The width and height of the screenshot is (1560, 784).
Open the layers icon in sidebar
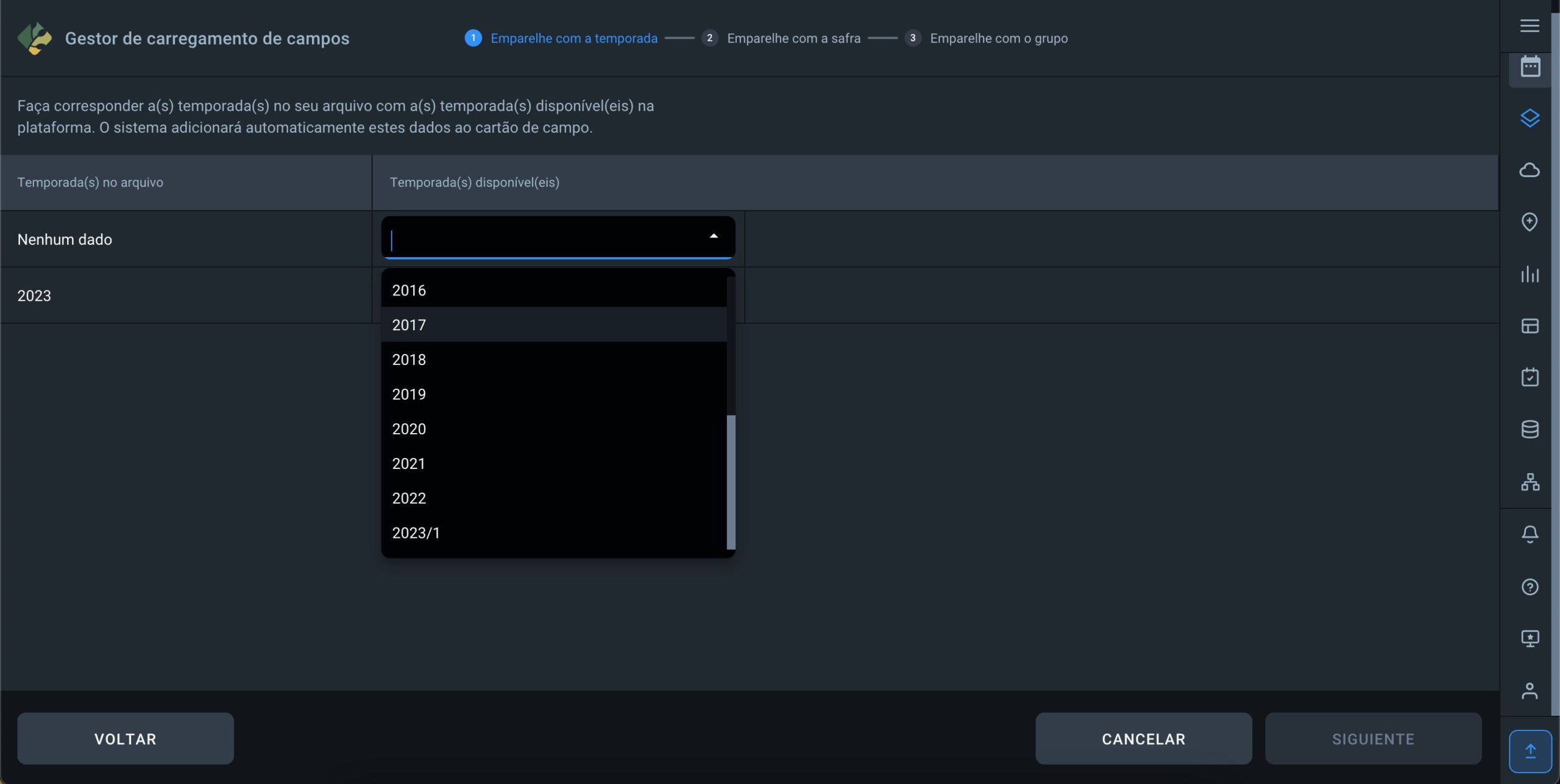tap(1530, 118)
